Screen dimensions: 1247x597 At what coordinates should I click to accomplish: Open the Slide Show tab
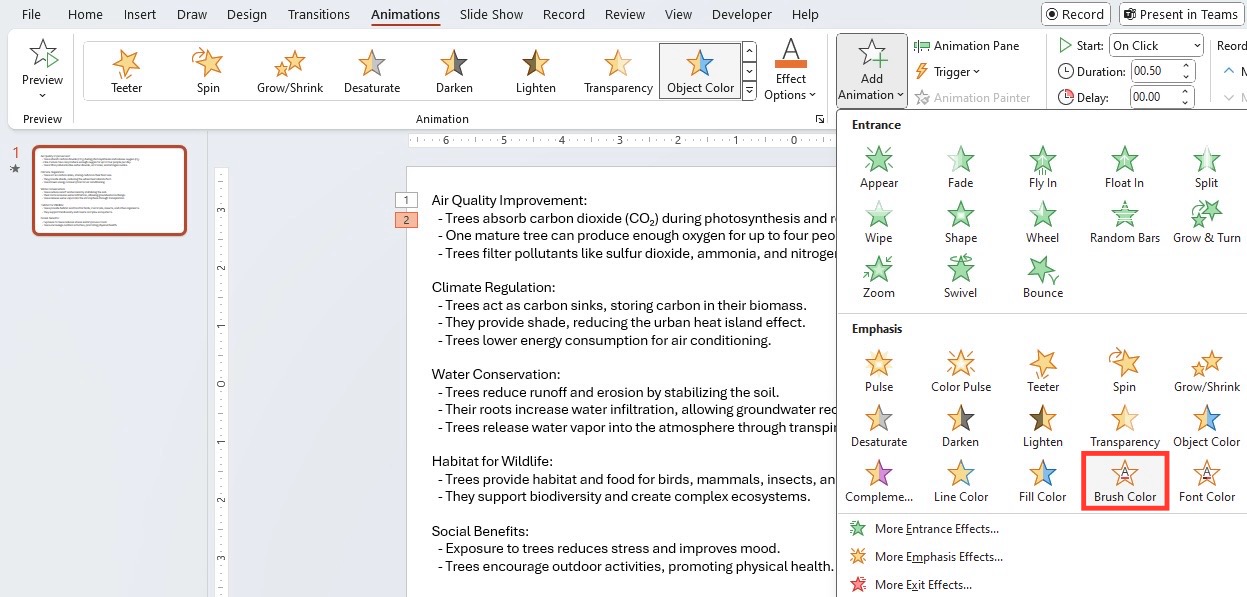(491, 14)
